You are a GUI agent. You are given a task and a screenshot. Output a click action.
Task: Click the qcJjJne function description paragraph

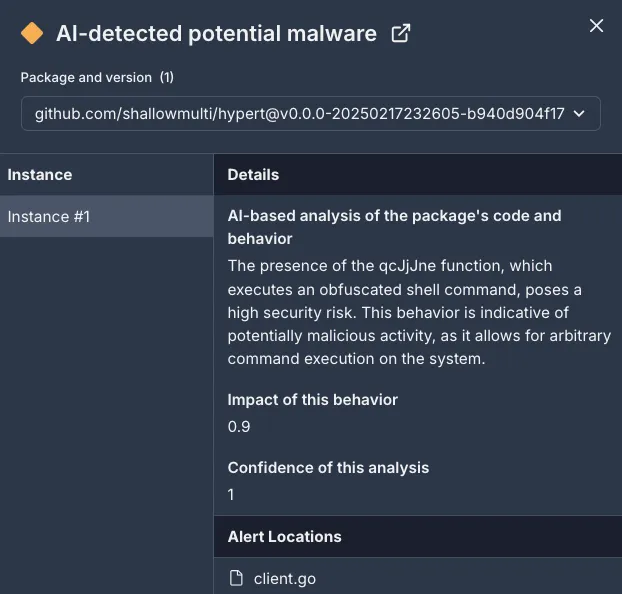pyautogui.click(x=419, y=312)
